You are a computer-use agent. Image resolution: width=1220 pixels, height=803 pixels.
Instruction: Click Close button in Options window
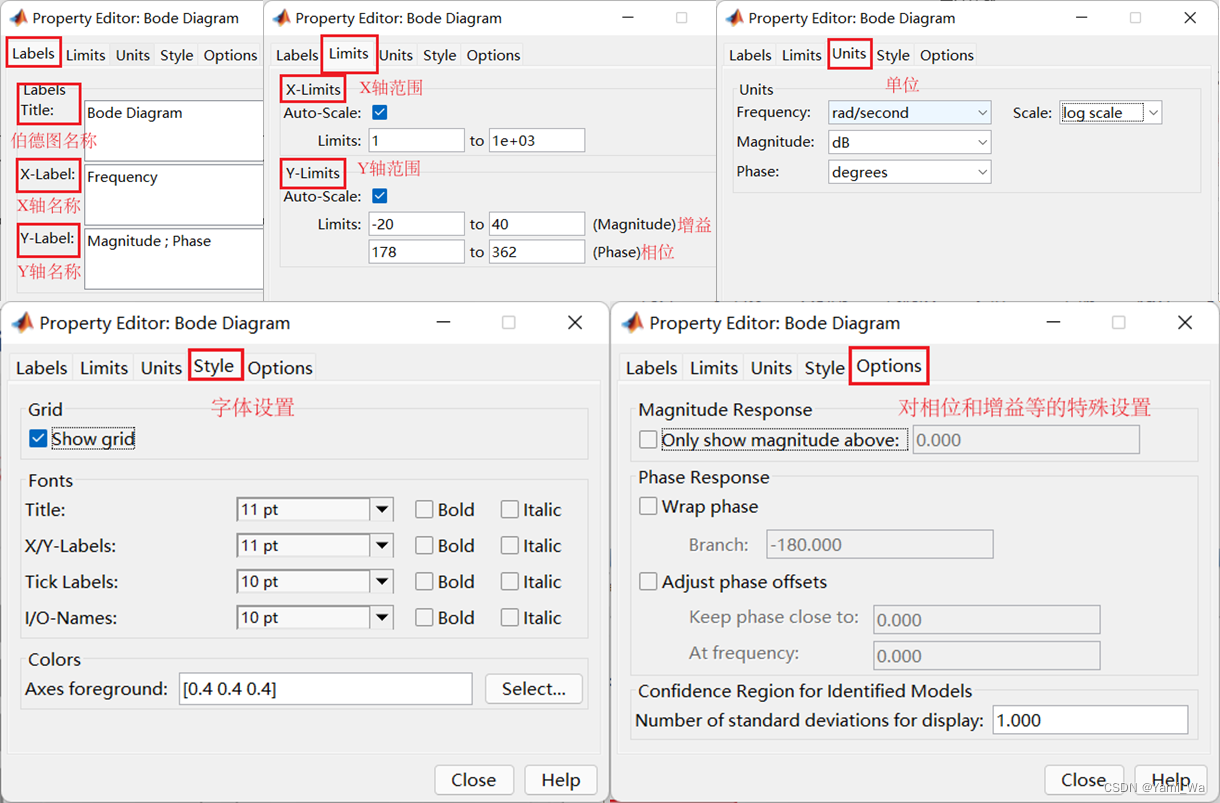coord(1084,780)
